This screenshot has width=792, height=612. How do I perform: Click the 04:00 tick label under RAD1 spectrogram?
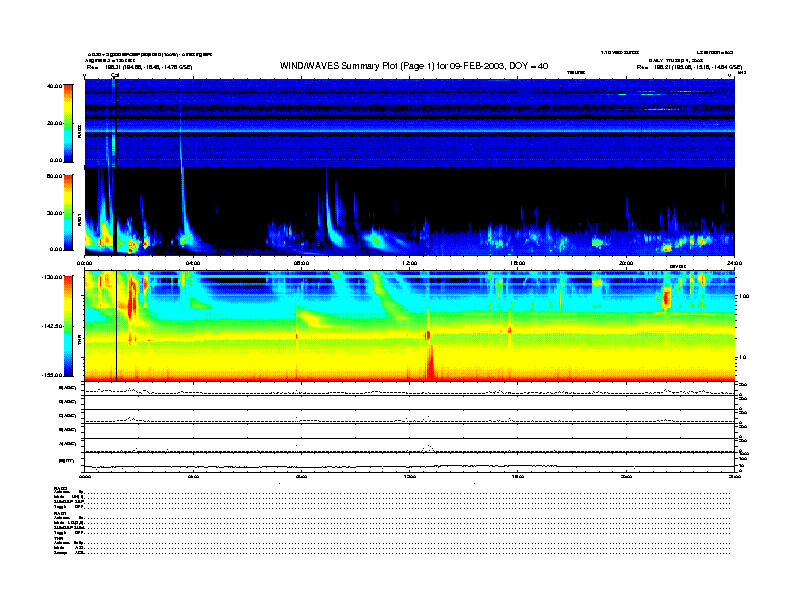[193, 263]
